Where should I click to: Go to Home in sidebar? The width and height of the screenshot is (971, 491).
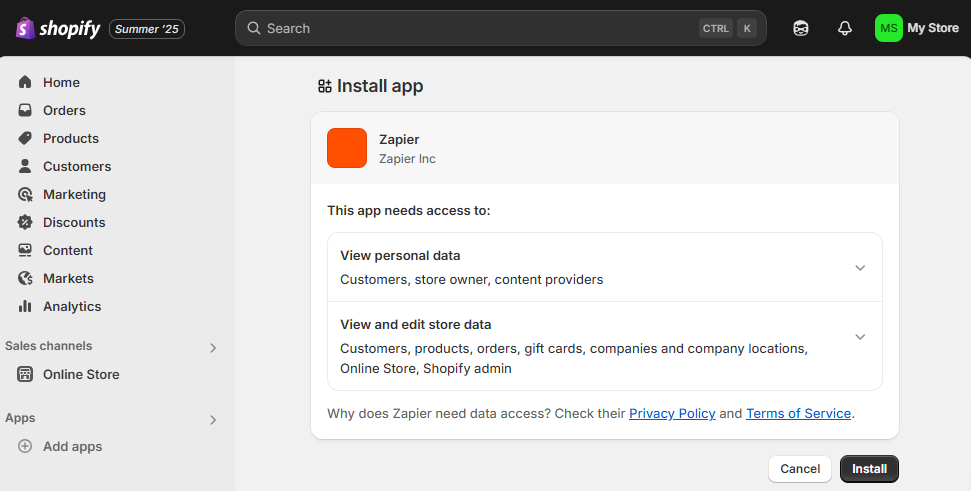(x=61, y=82)
